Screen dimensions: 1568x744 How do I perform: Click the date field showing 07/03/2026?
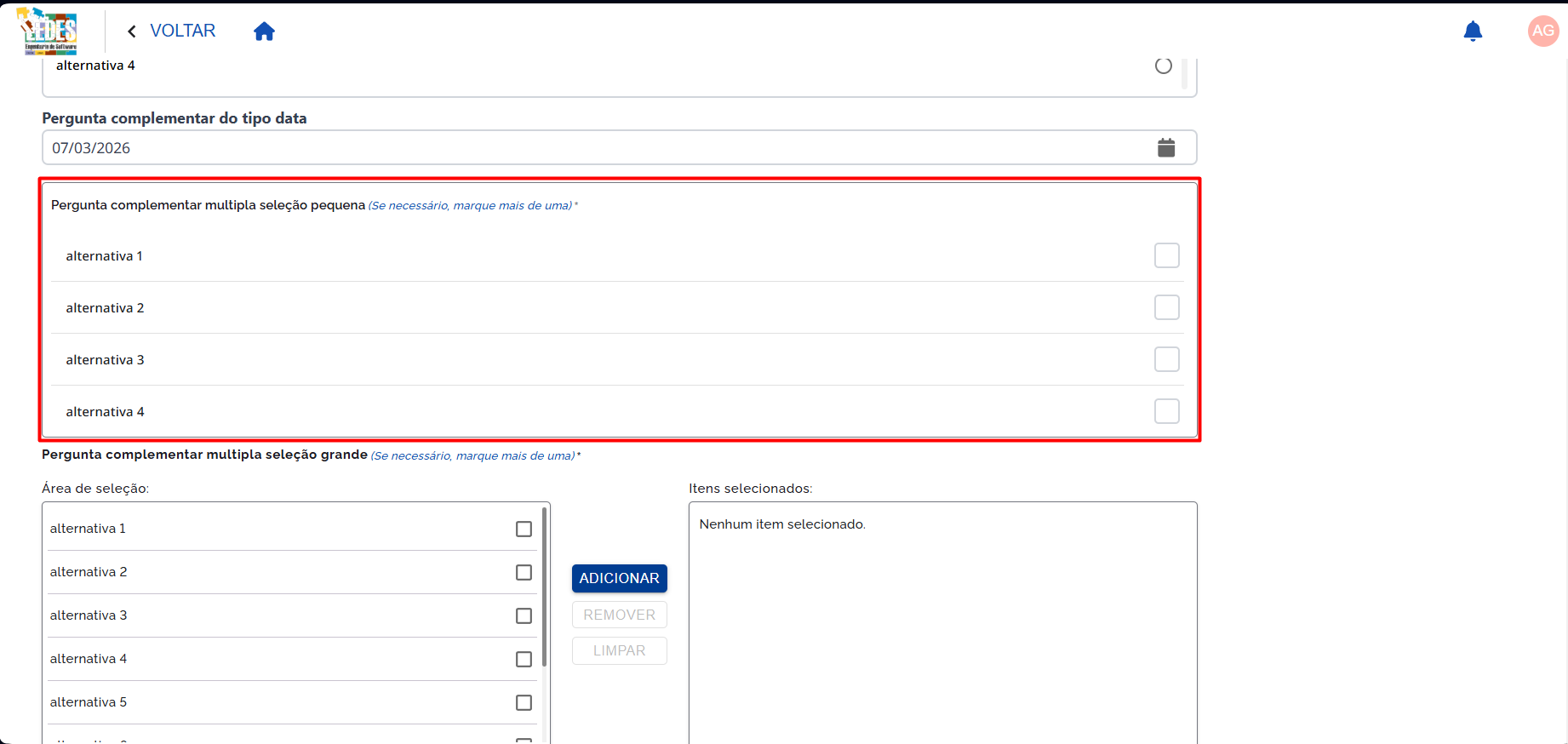(x=619, y=147)
